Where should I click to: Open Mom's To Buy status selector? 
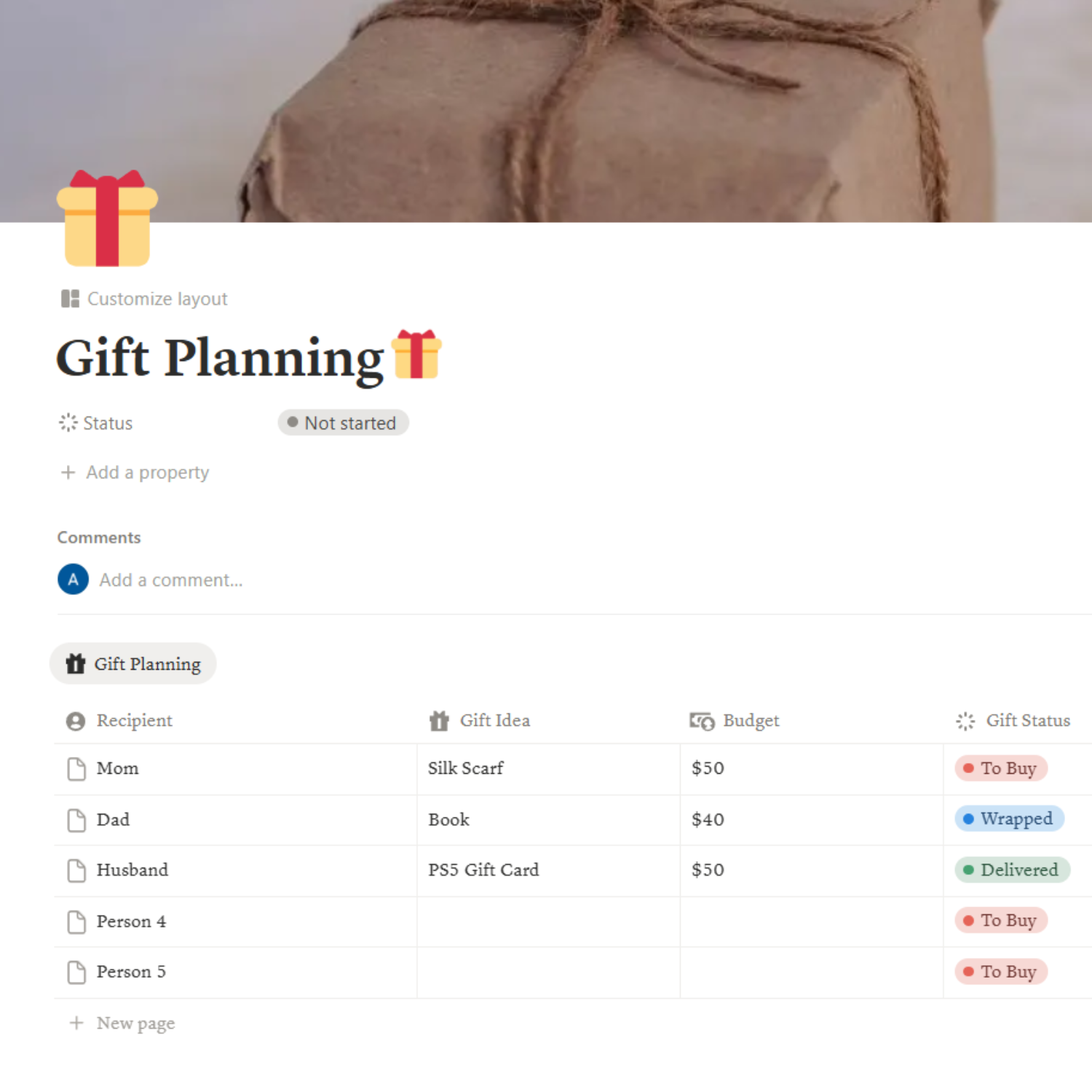coord(1001,768)
